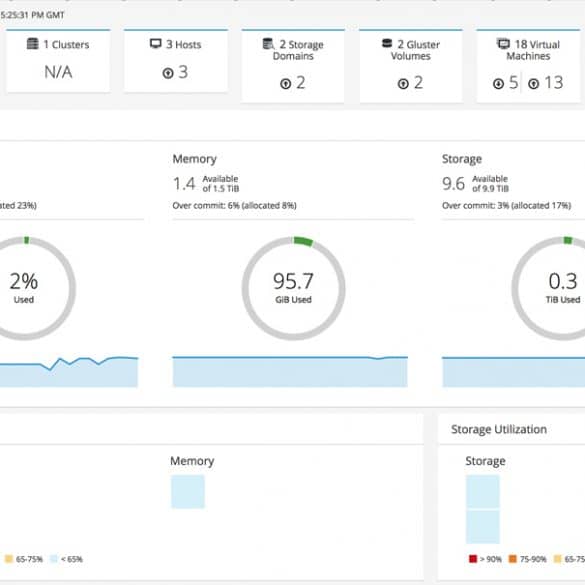Click the lower Storage utilization heatmap block
Image resolution: width=585 pixels, height=585 pixels.
click(x=482, y=527)
